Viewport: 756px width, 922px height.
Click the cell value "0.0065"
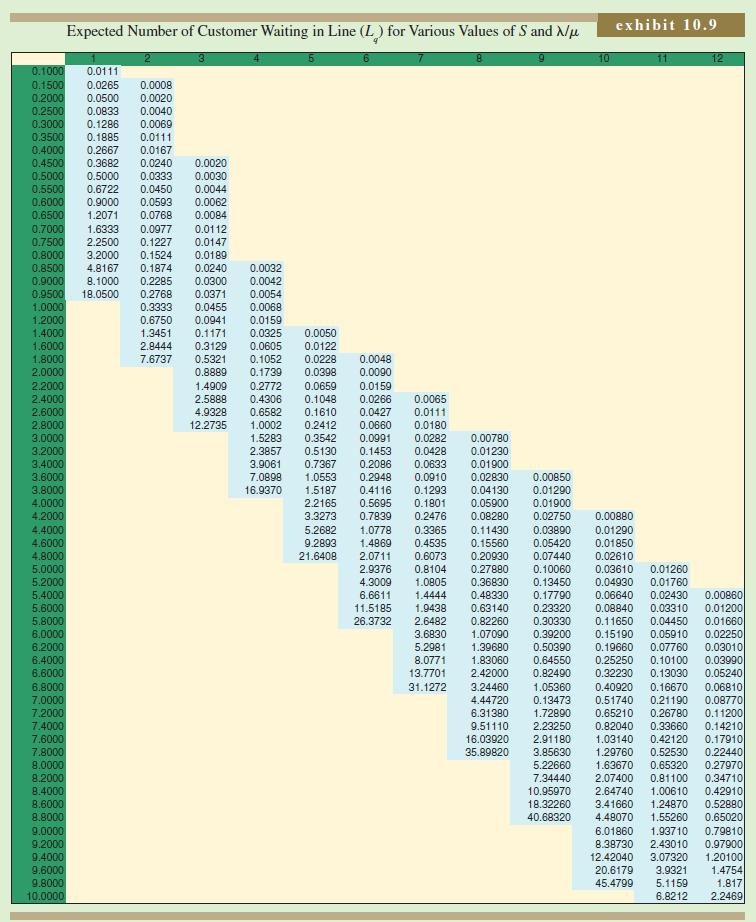(x=430, y=399)
